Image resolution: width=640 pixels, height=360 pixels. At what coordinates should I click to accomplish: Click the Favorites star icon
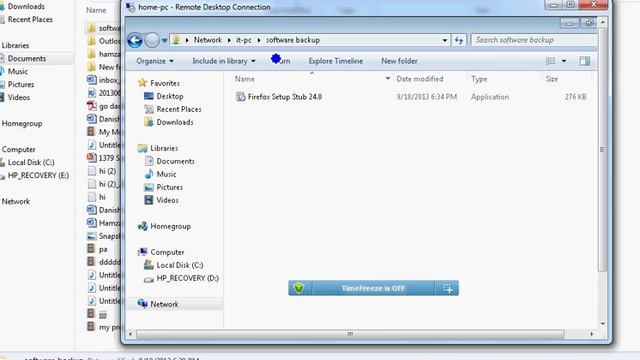tap(142, 83)
